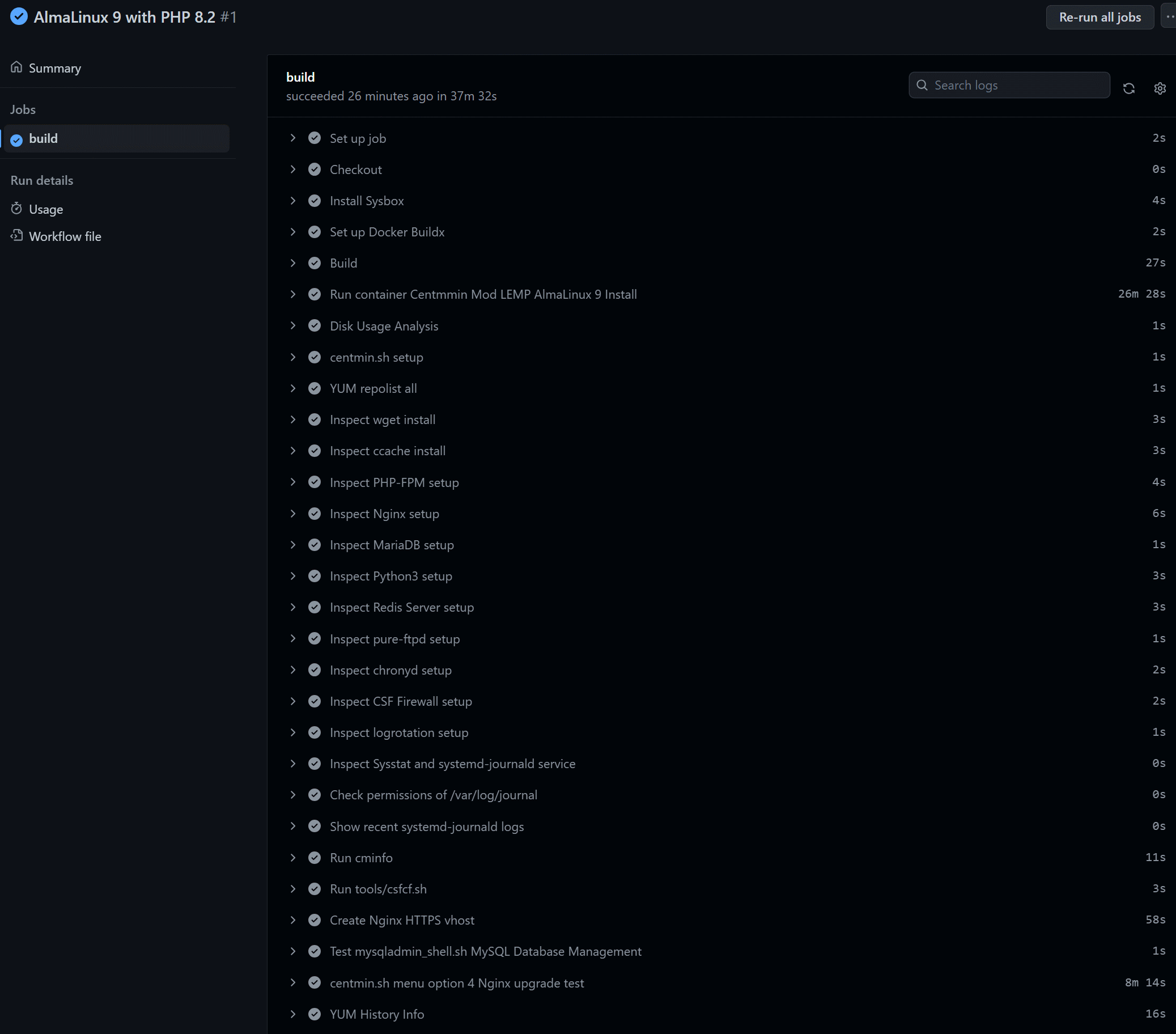Expand the Inspect PHP-FPM setup step
This screenshot has height=1034, width=1176.
coord(293,482)
